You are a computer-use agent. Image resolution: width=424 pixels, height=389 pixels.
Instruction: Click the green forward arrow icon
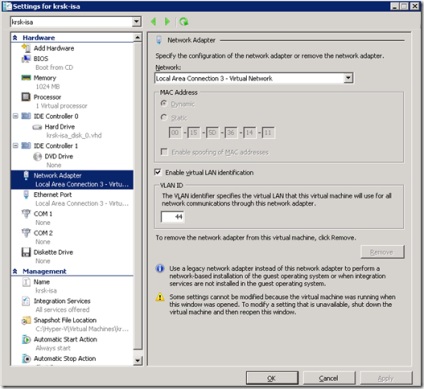click(x=167, y=22)
